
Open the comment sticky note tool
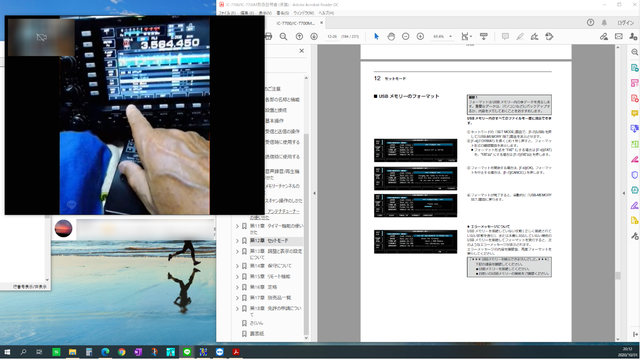pyautogui.click(x=505, y=36)
